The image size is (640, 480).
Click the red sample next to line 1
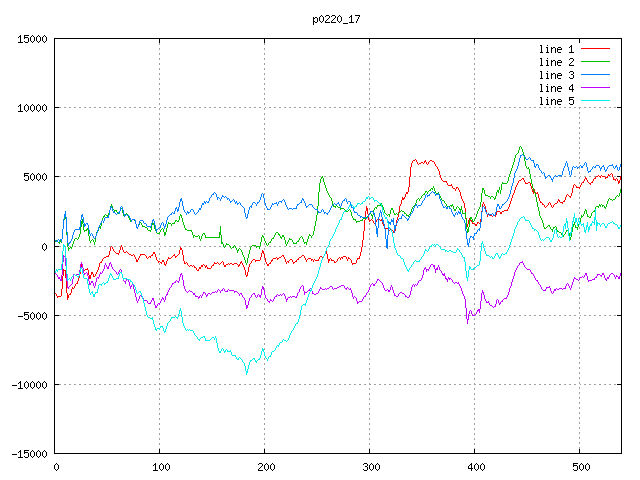pyautogui.click(x=596, y=49)
